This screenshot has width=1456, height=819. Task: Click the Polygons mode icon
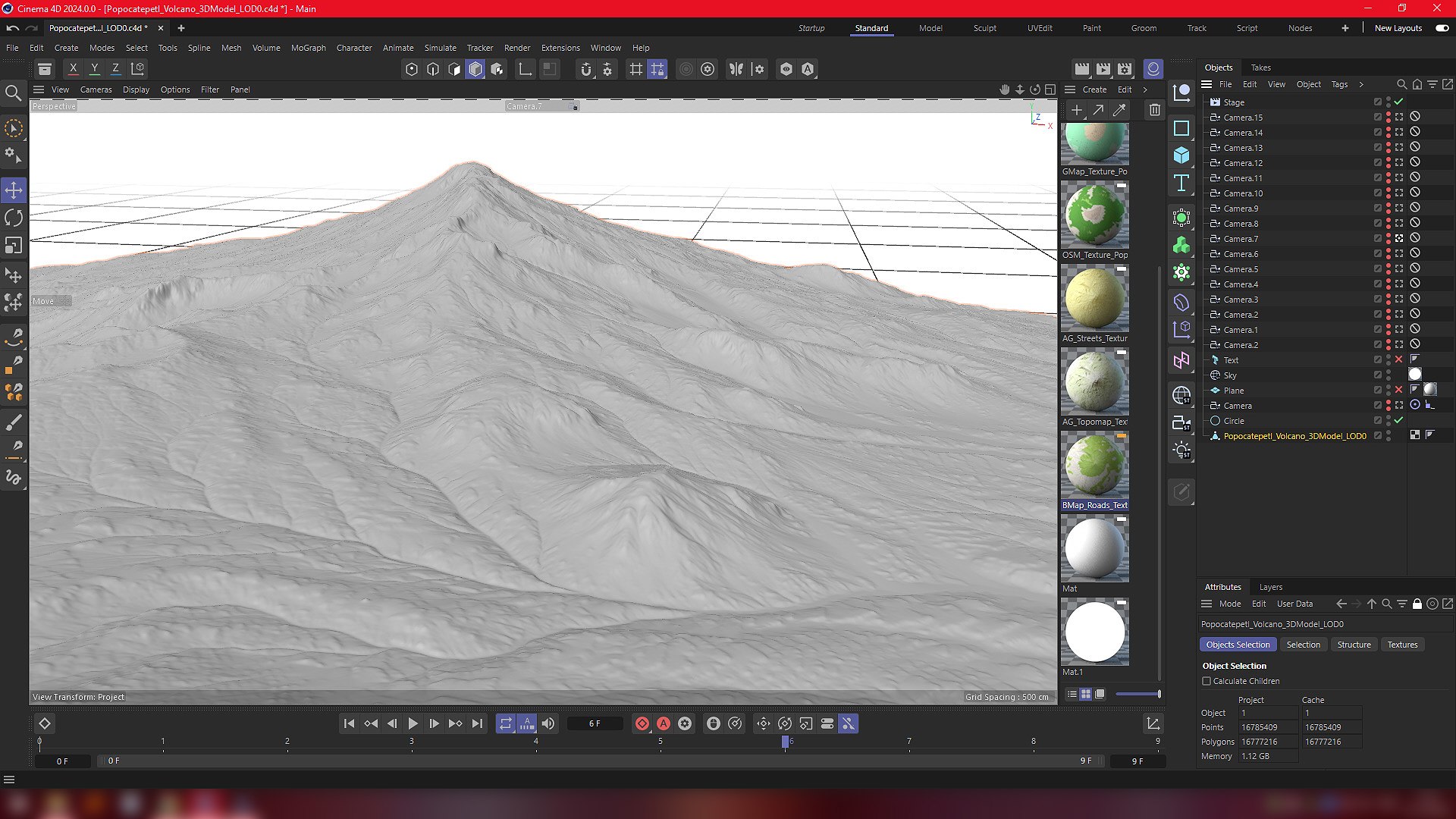coord(475,69)
